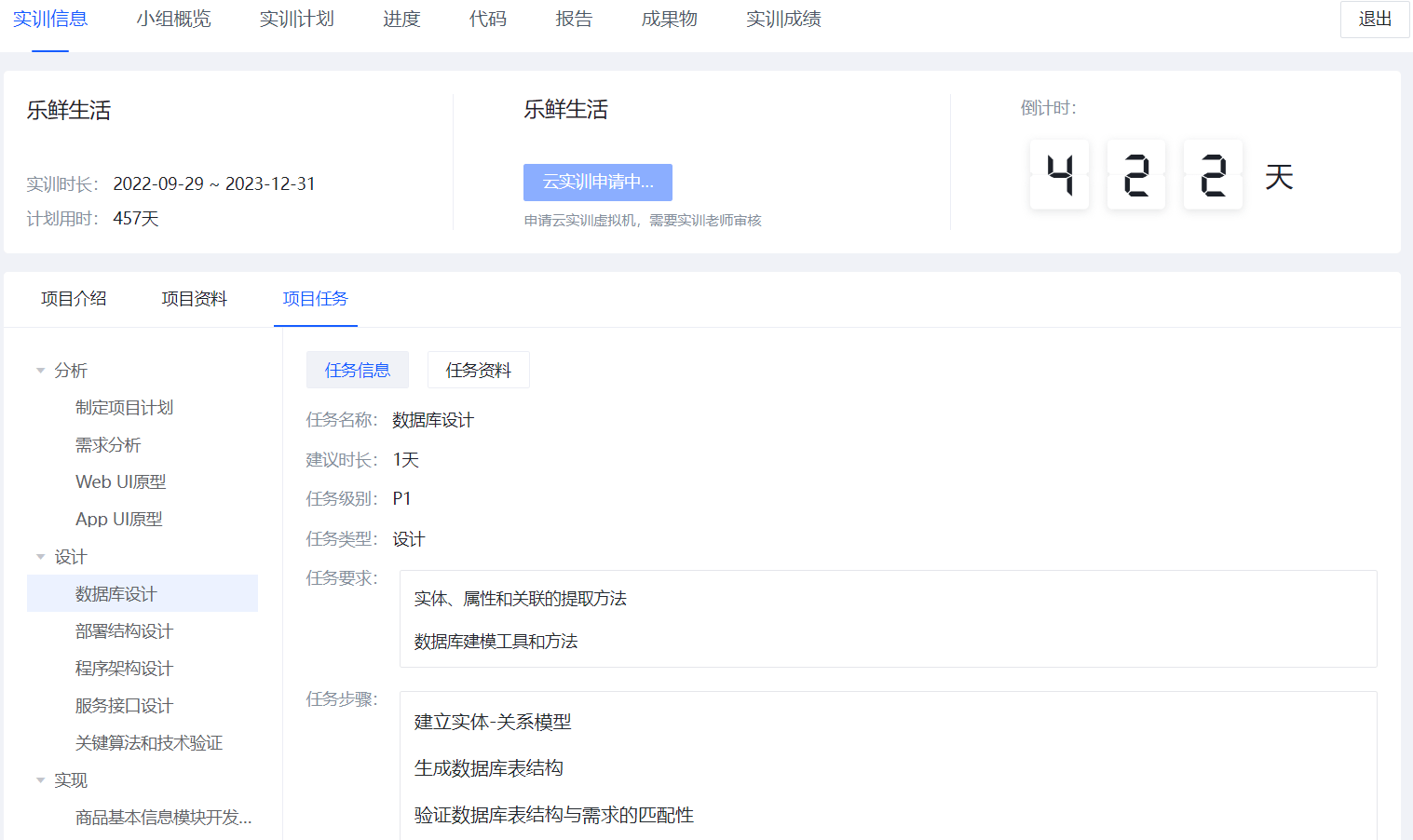Viewport: 1413px width, 840px height.
Task: Click the 实现 category label
Action: [x=71, y=780]
